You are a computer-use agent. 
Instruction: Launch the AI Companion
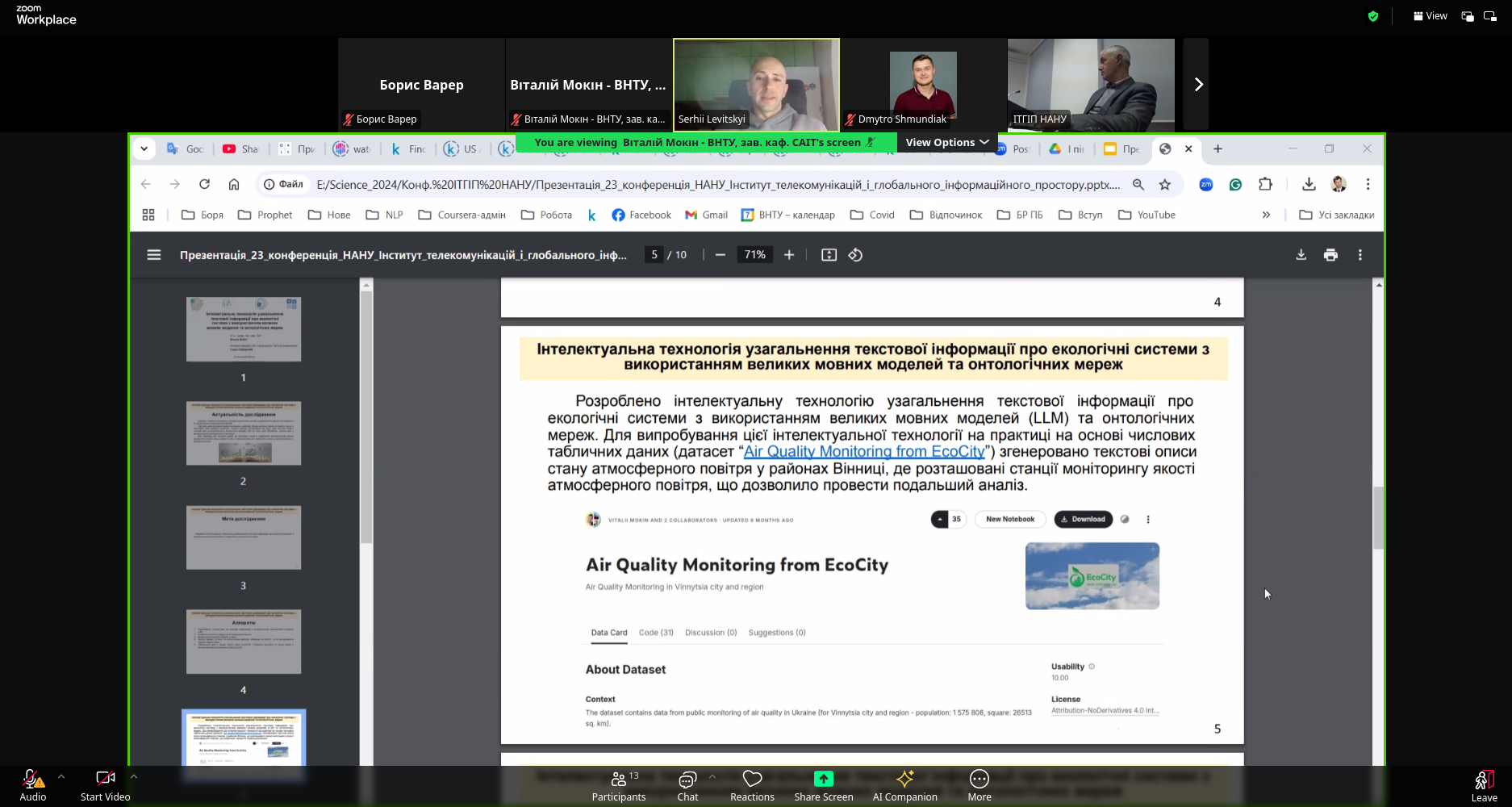(904, 786)
